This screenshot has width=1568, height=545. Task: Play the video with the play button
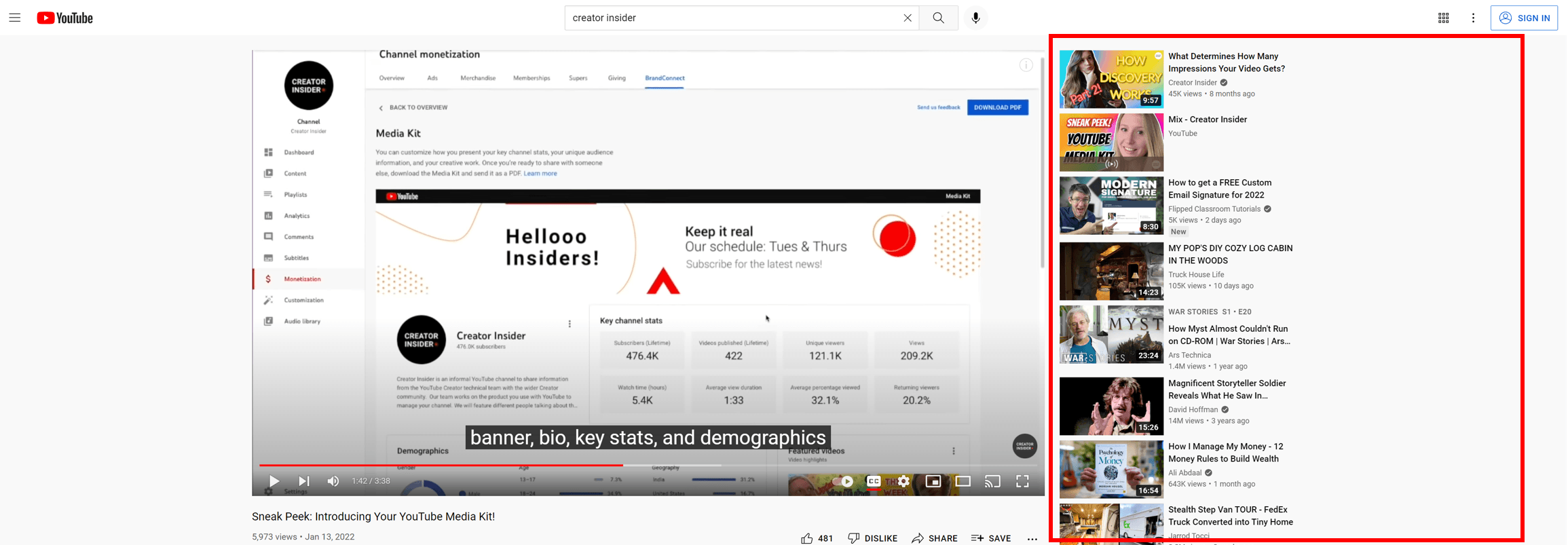274,481
